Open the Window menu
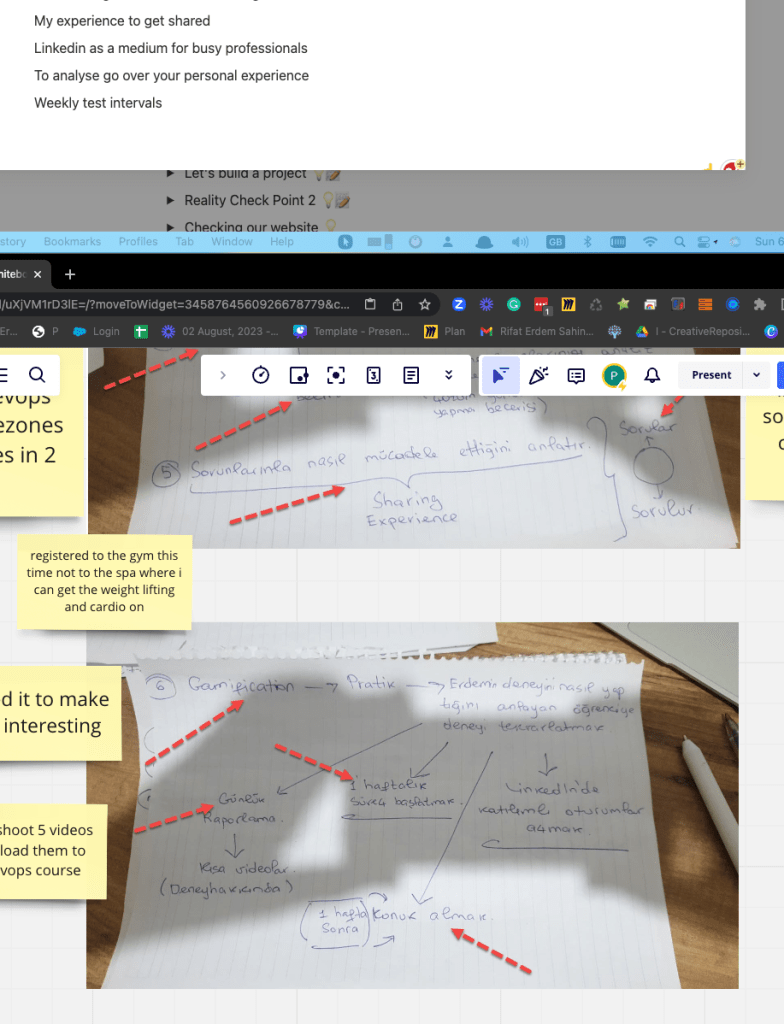Image resolution: width=784 pixels, height=1024 pixels. [232, 242]
